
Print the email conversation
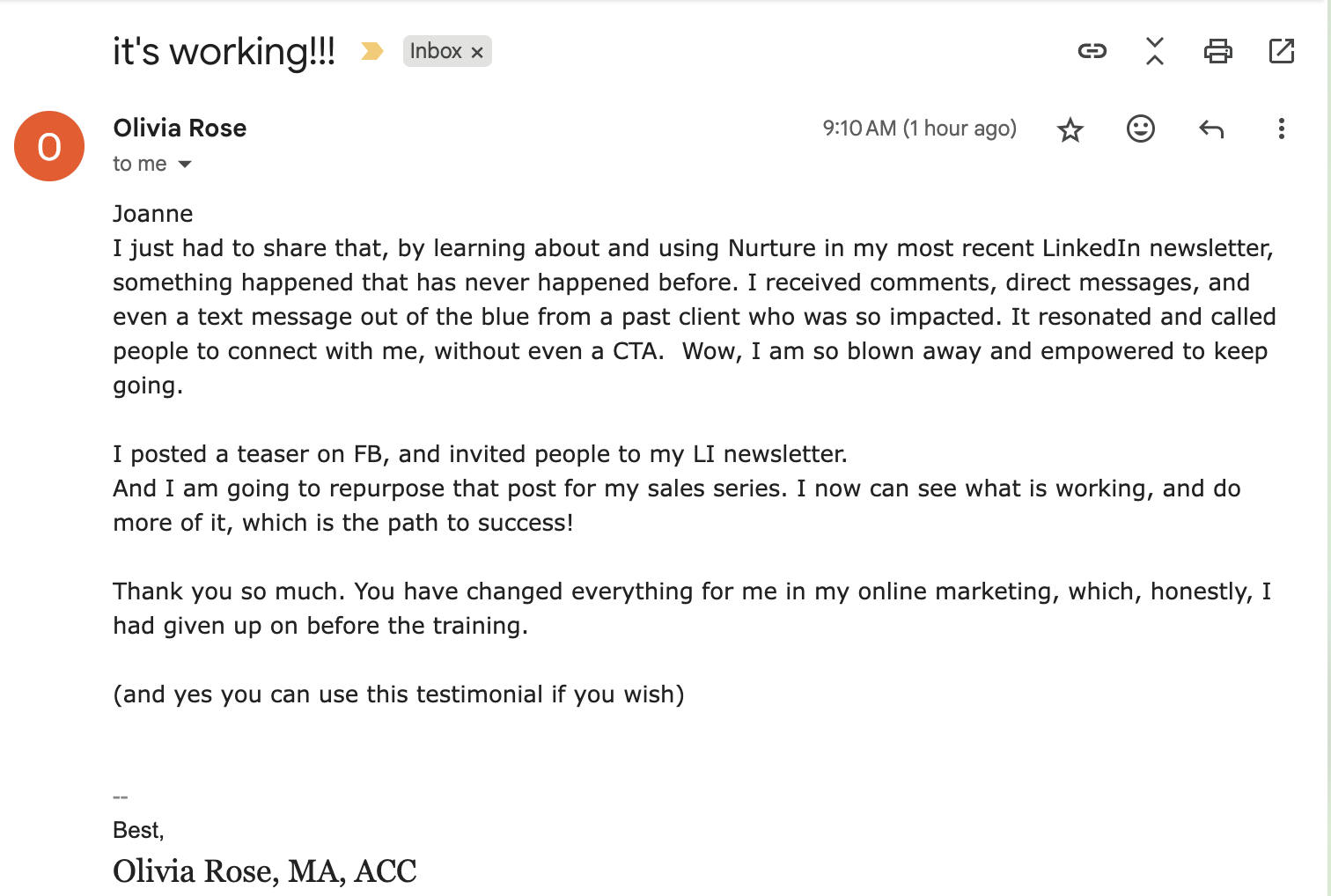(1218, 51)
